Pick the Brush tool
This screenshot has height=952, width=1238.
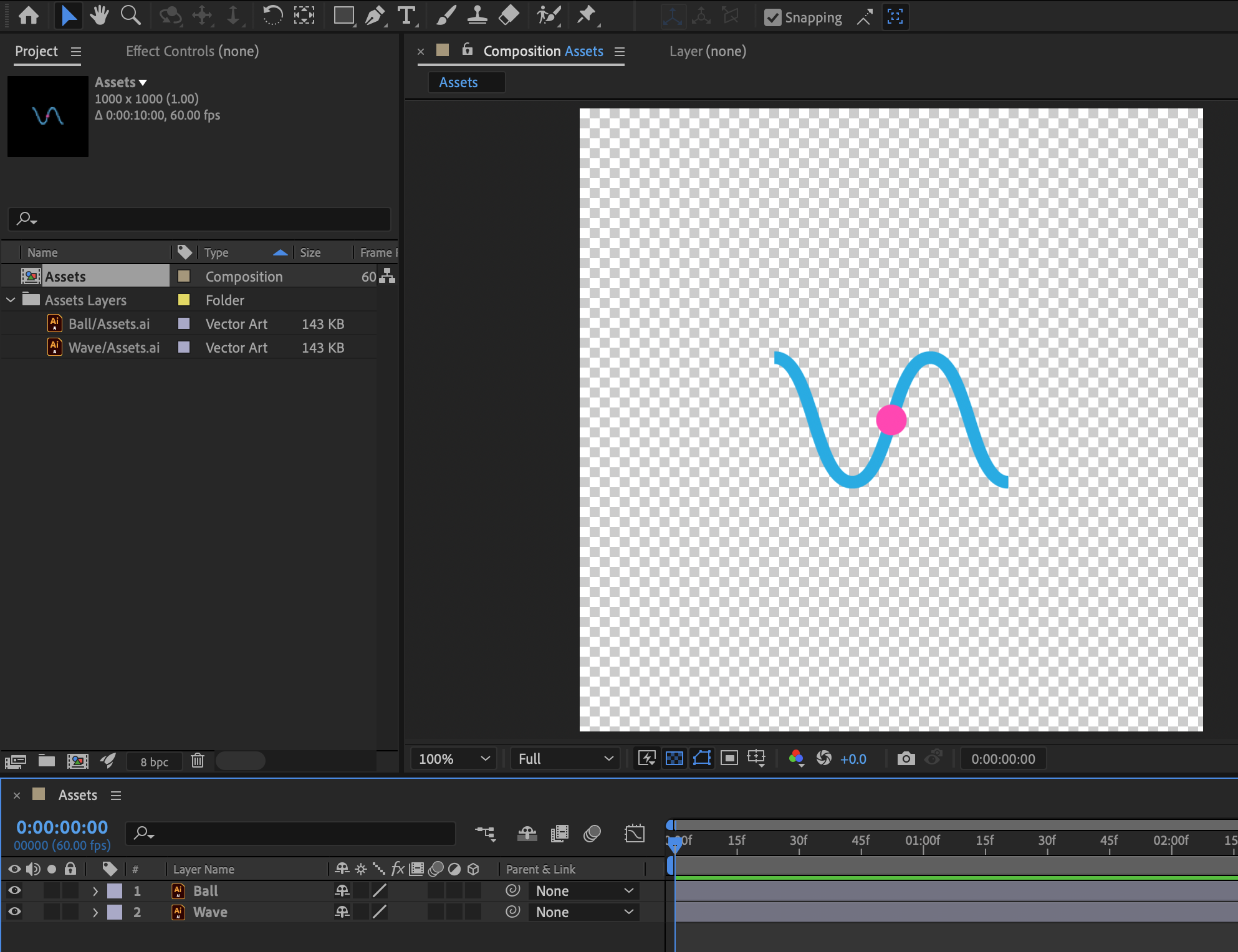coord(445,16)
